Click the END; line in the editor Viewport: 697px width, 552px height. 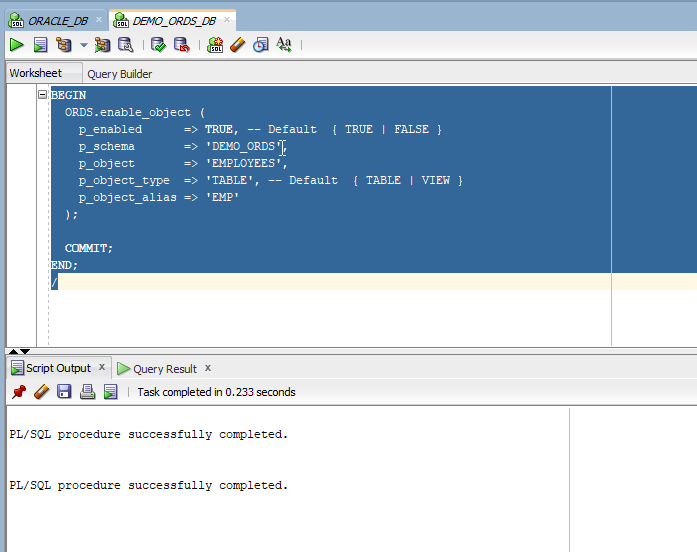click(x=64, y=265)
